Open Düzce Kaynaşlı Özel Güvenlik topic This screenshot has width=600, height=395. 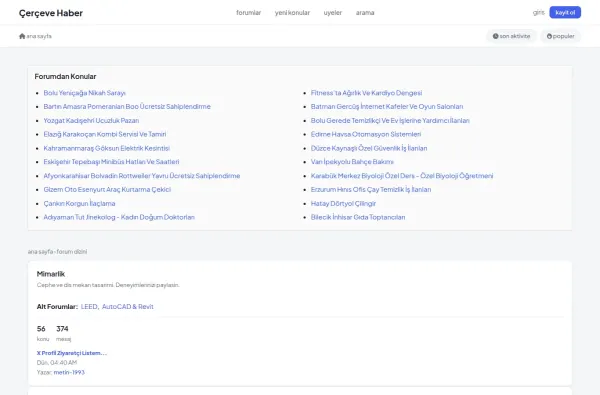369,148
